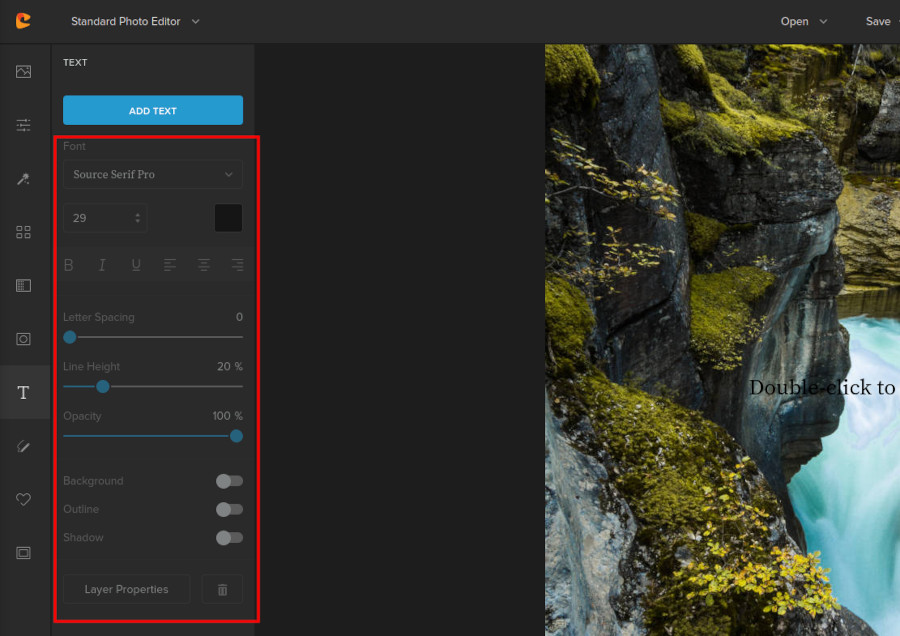The height and width of the screenshot is (636, 900).
Task: Select the Edit panel icon
Action: pos(24,71)
